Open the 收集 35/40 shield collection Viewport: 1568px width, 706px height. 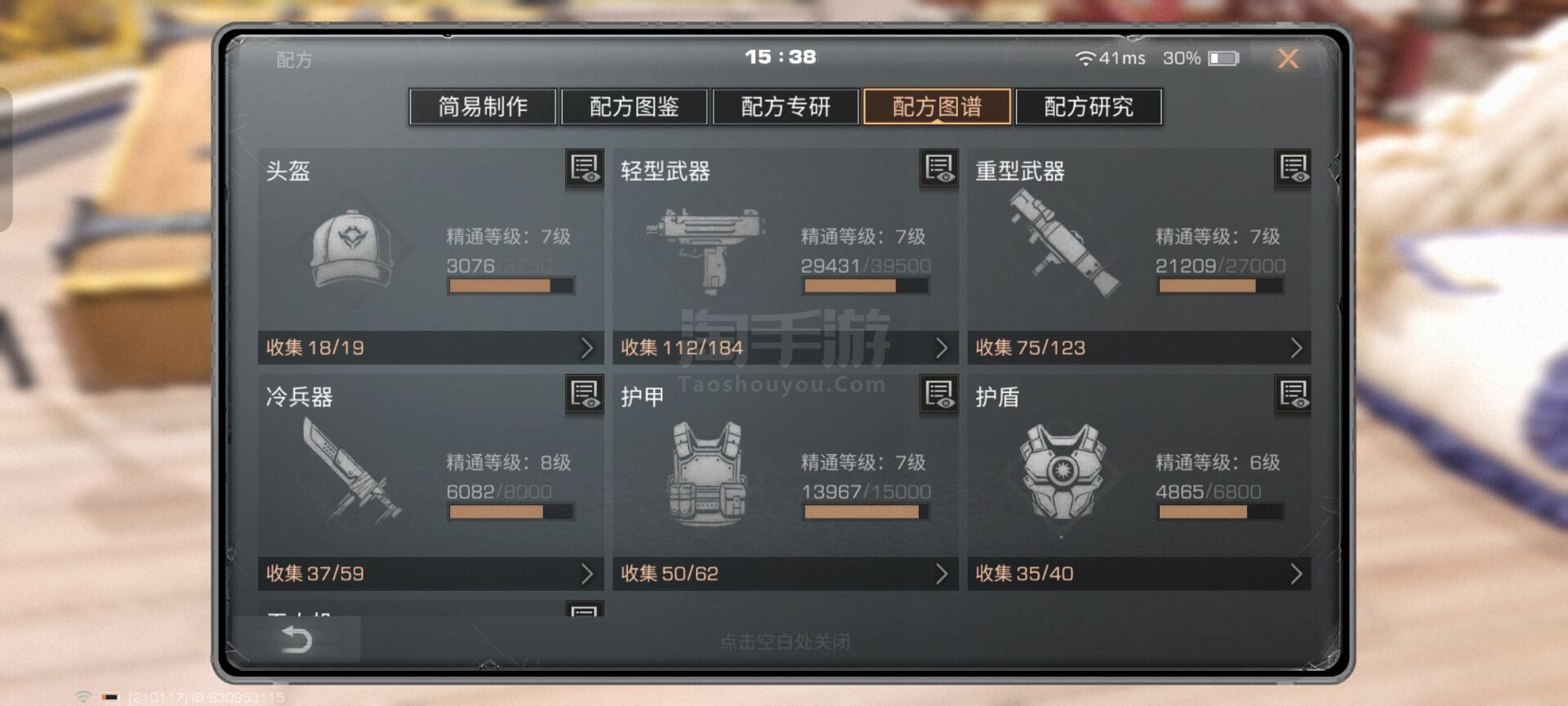pyautogui.click(x=1139, y=574)
